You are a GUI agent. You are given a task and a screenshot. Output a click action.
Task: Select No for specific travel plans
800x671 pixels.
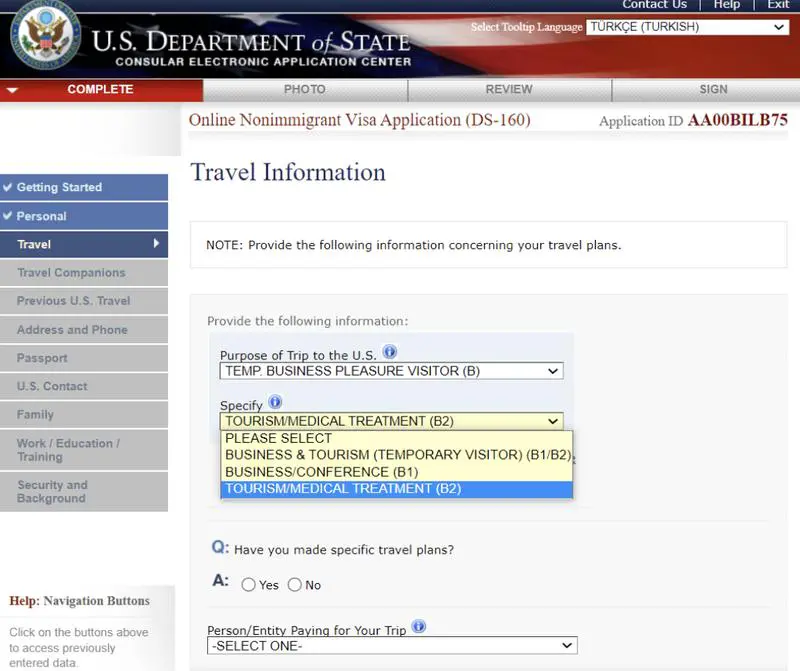[294, 585]
